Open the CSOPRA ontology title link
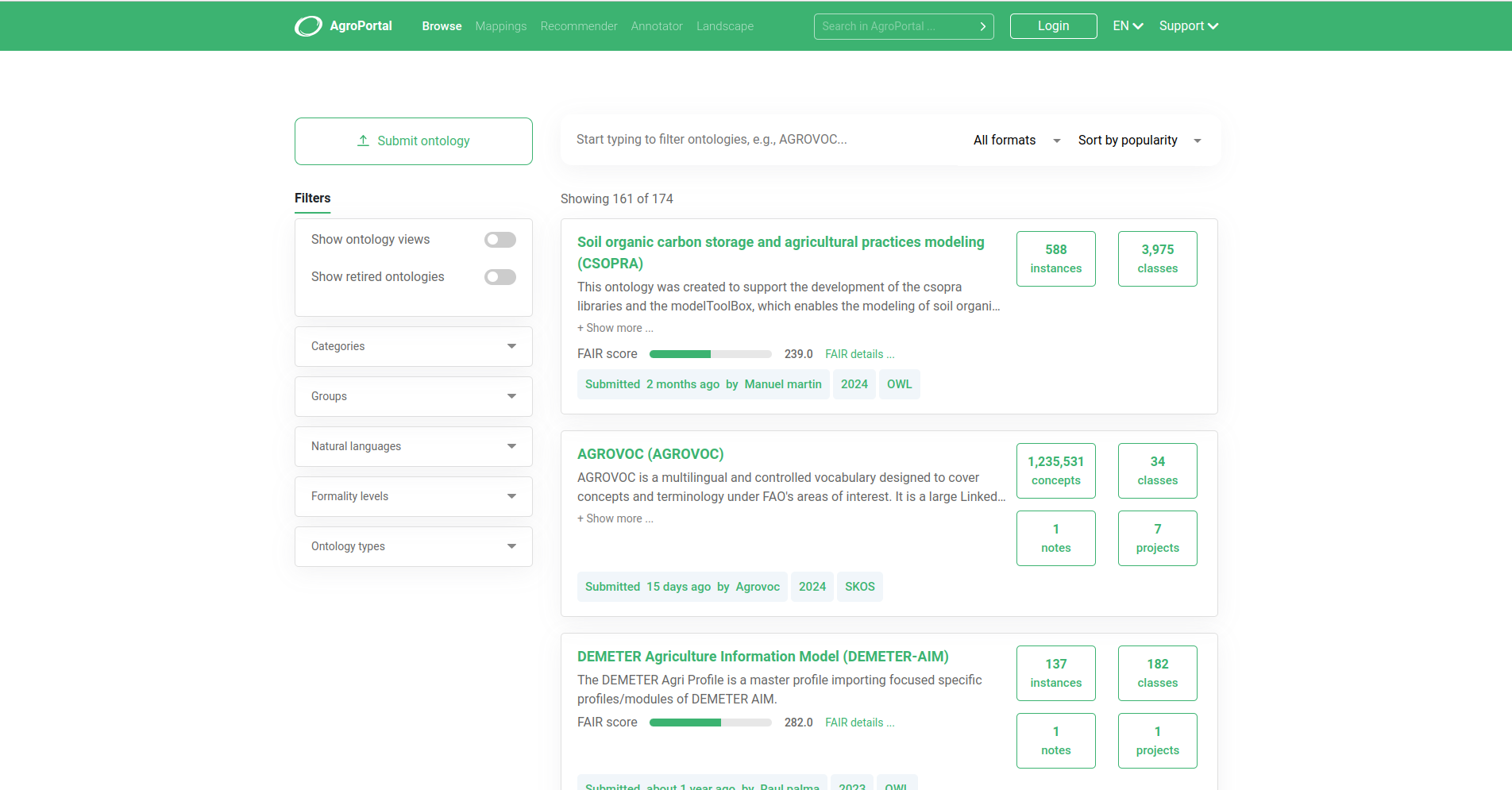This screenshot has width=1512, height=790. click(781, 252)
